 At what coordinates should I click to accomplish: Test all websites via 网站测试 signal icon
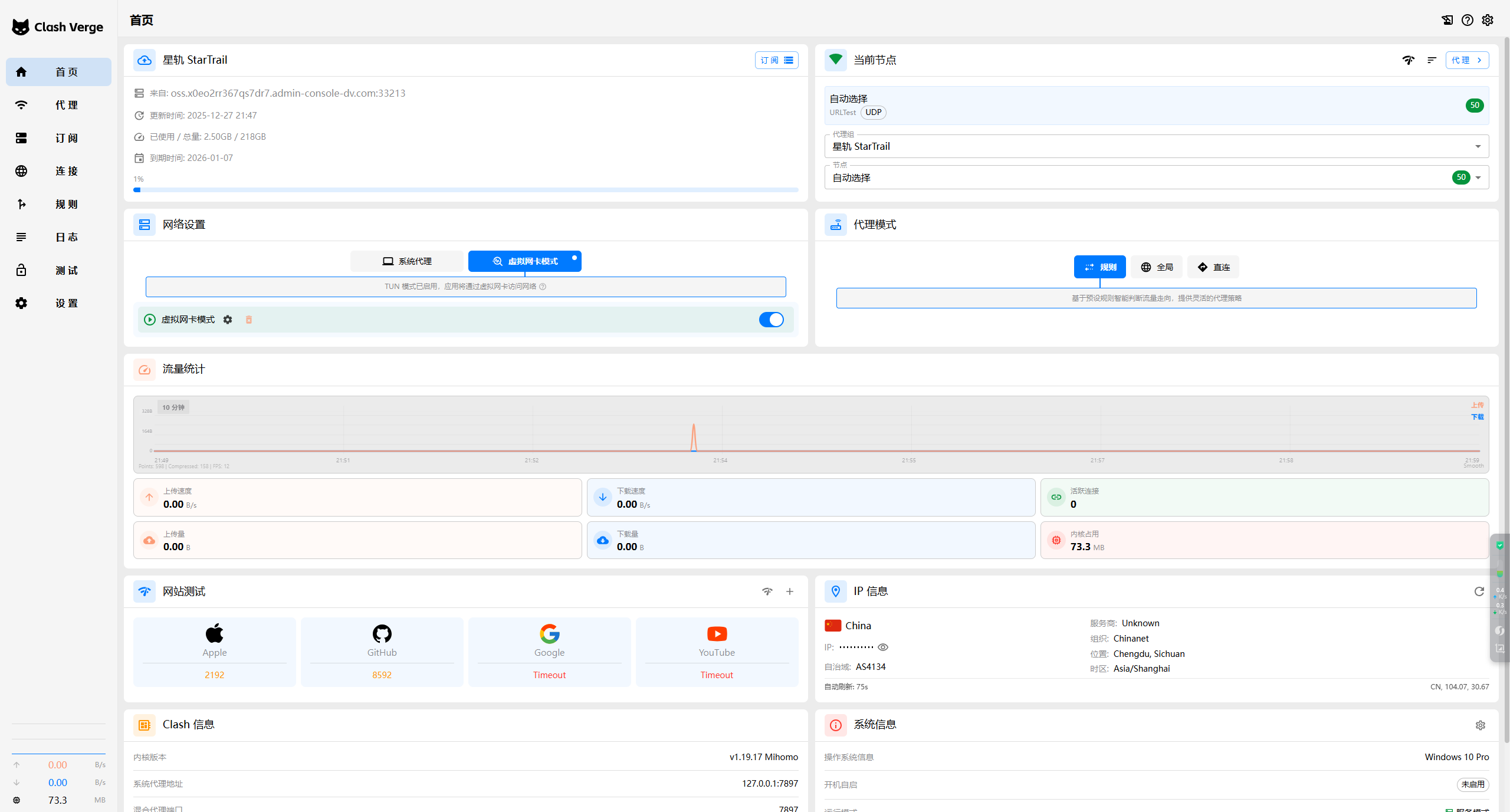767,591
